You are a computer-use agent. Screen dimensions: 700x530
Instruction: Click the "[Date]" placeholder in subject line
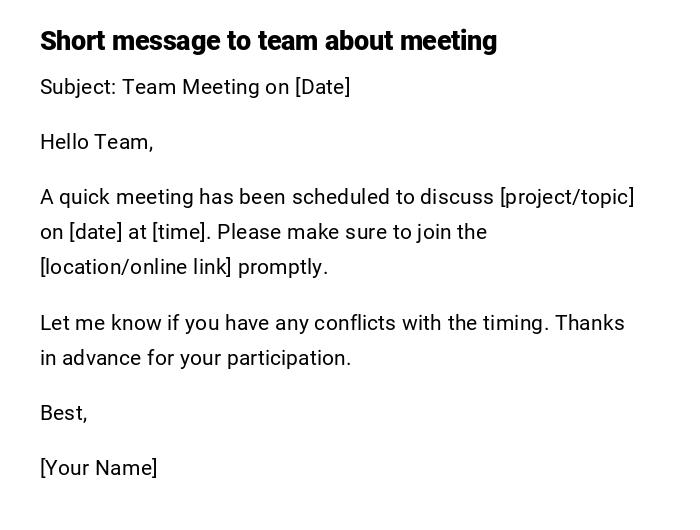322,87
